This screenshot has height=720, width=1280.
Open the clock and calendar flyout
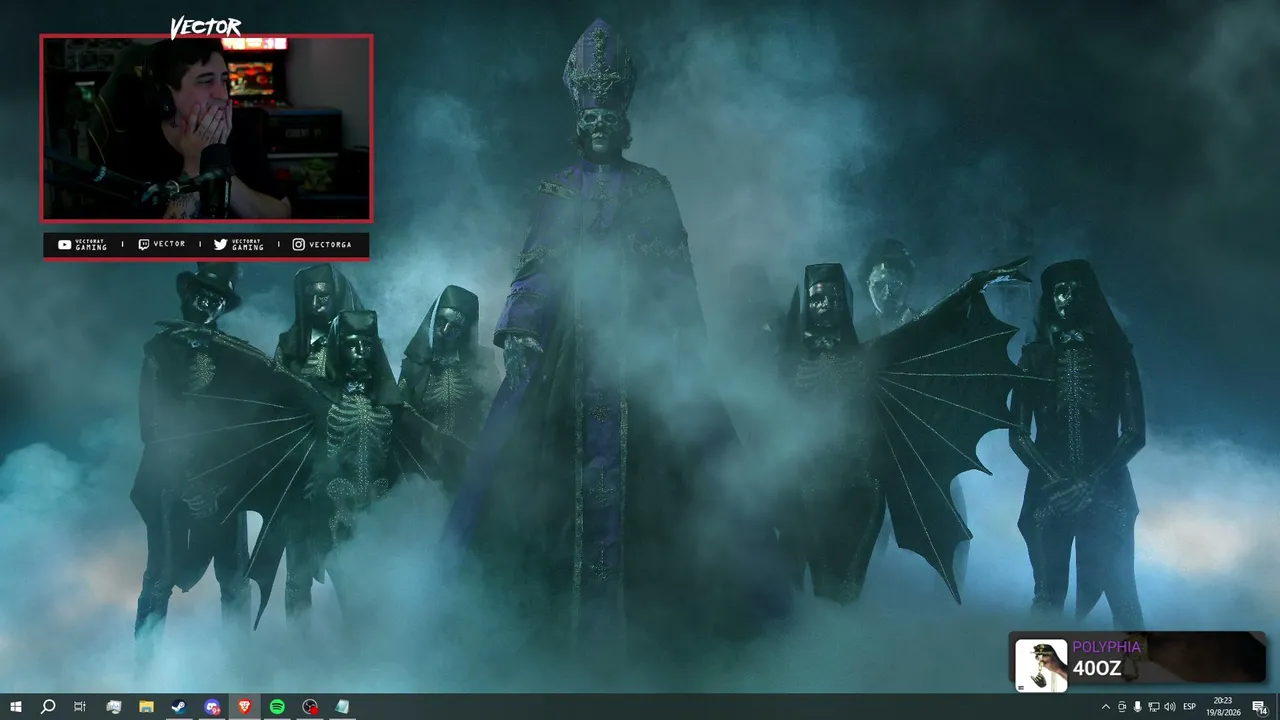tap(1223, 707)
